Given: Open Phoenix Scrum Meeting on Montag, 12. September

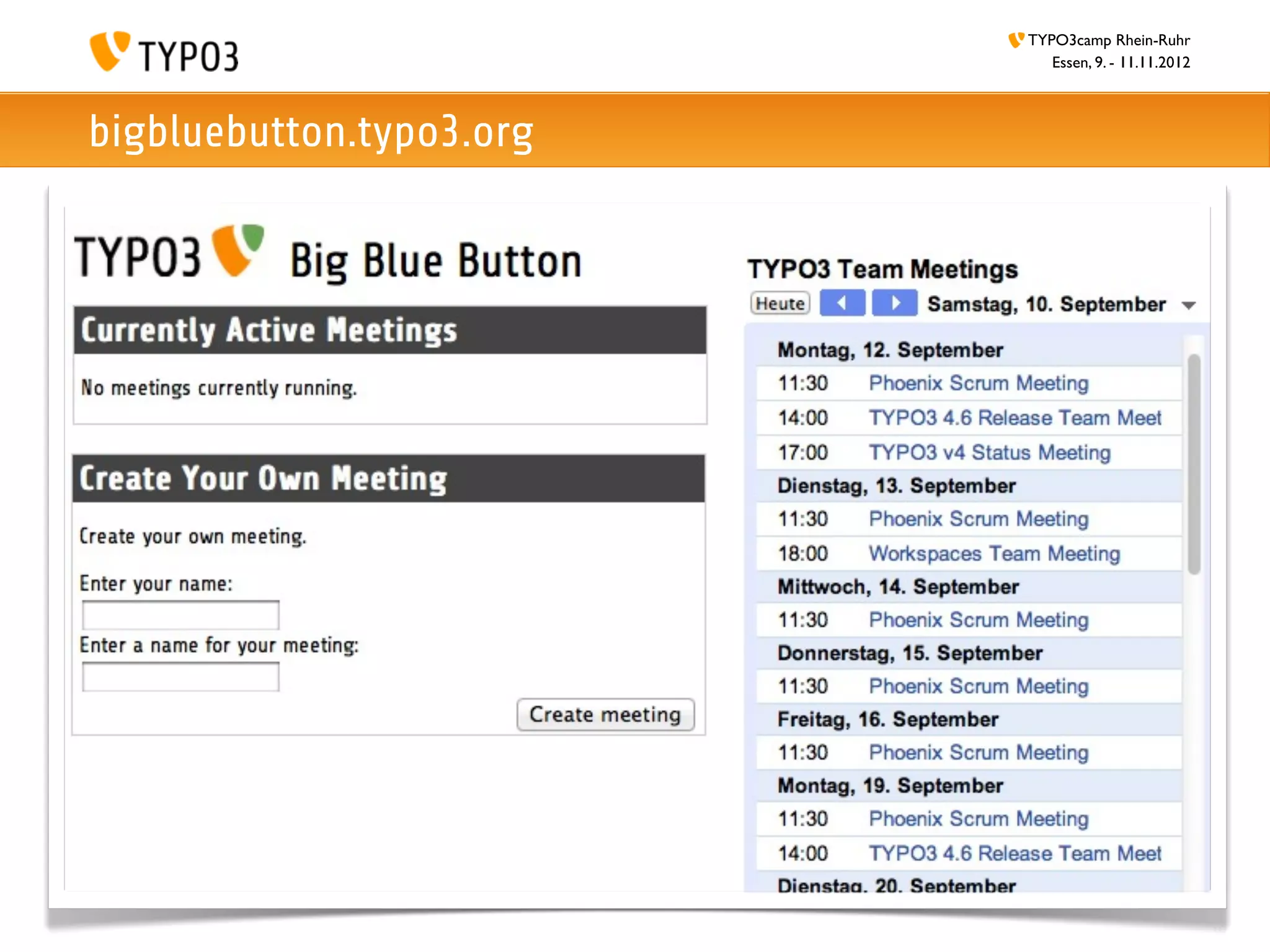Looking at the screenshot, I should 979,384.
